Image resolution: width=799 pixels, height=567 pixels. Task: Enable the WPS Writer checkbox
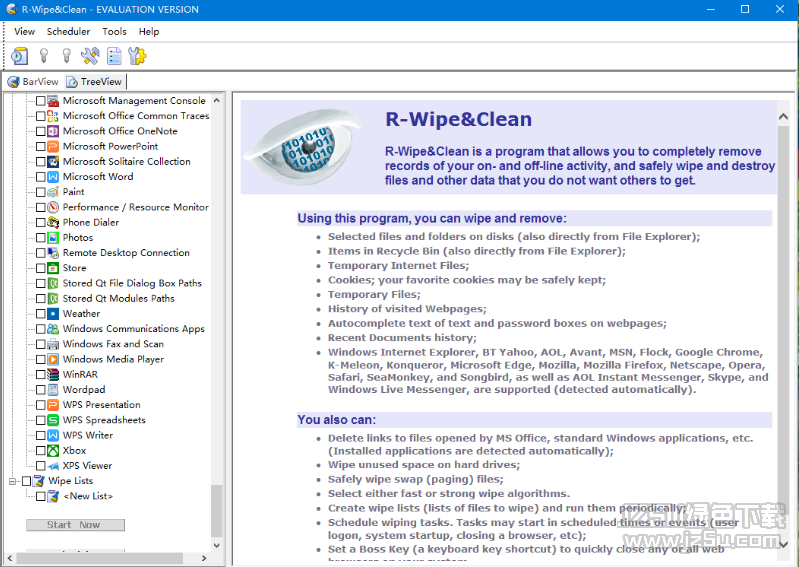(41, 436)
